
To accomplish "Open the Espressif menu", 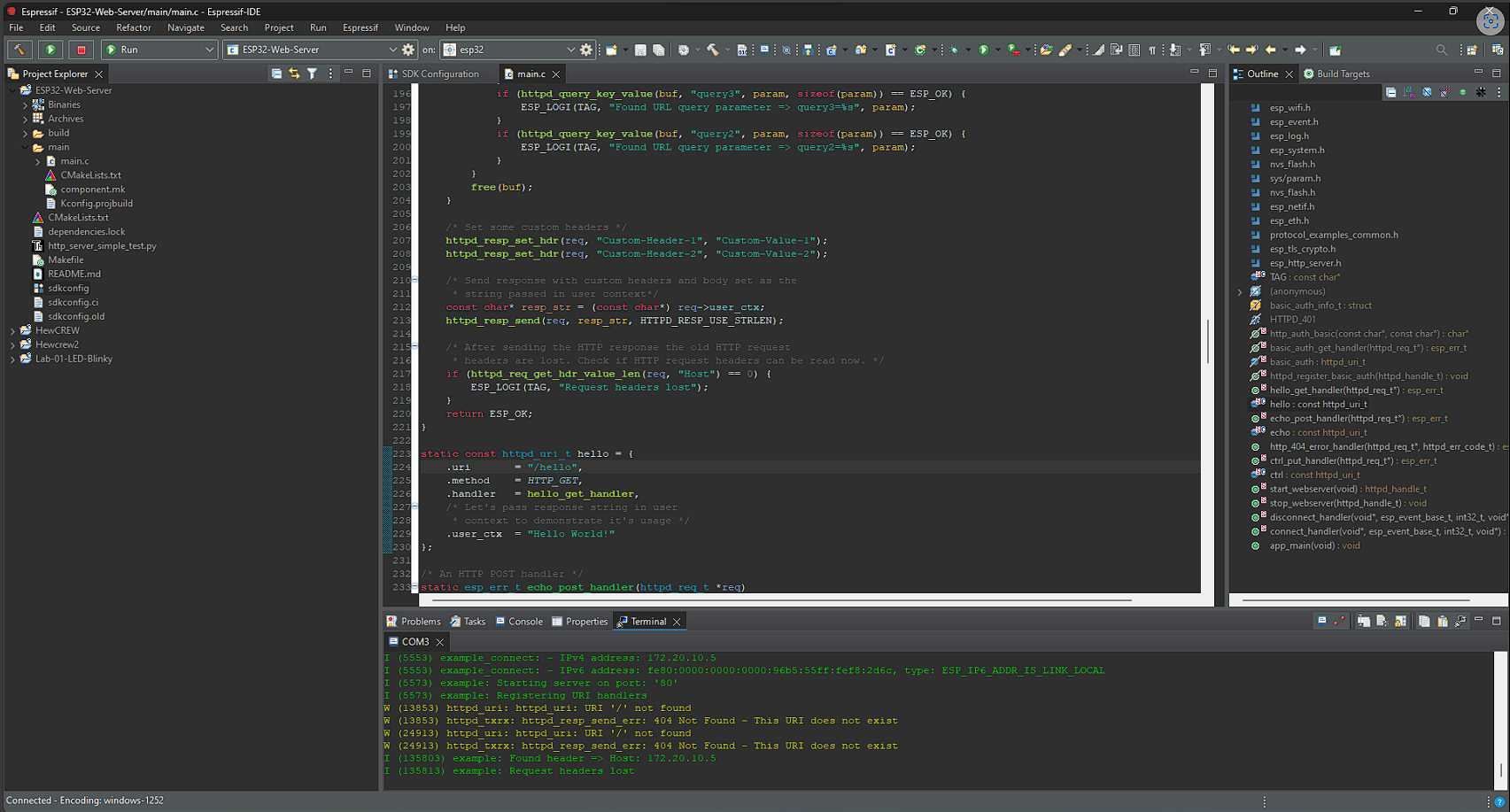I will click(360, 27).
